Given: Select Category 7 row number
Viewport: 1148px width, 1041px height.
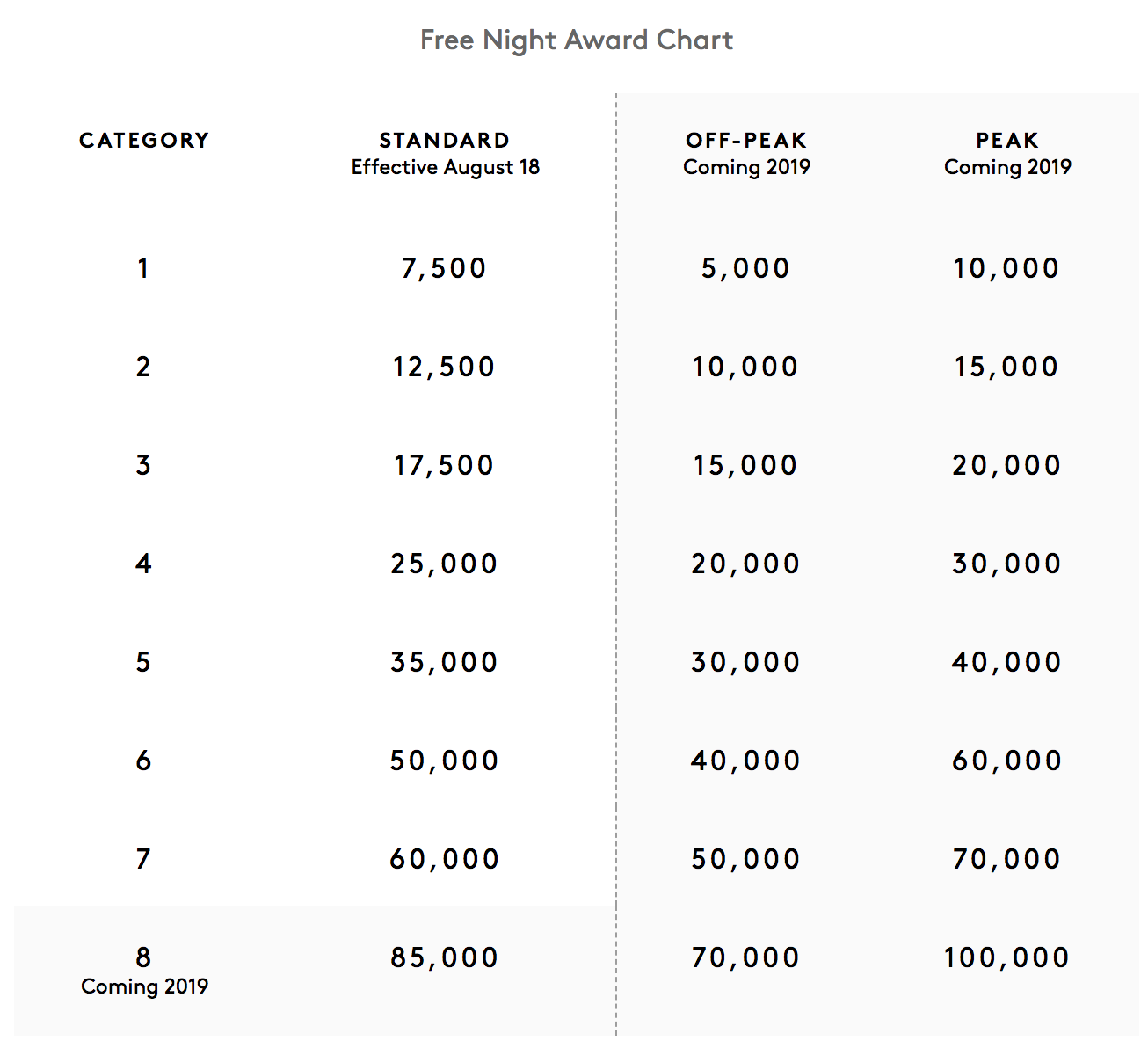Looking at the screenshot, I should coord(143,859).
